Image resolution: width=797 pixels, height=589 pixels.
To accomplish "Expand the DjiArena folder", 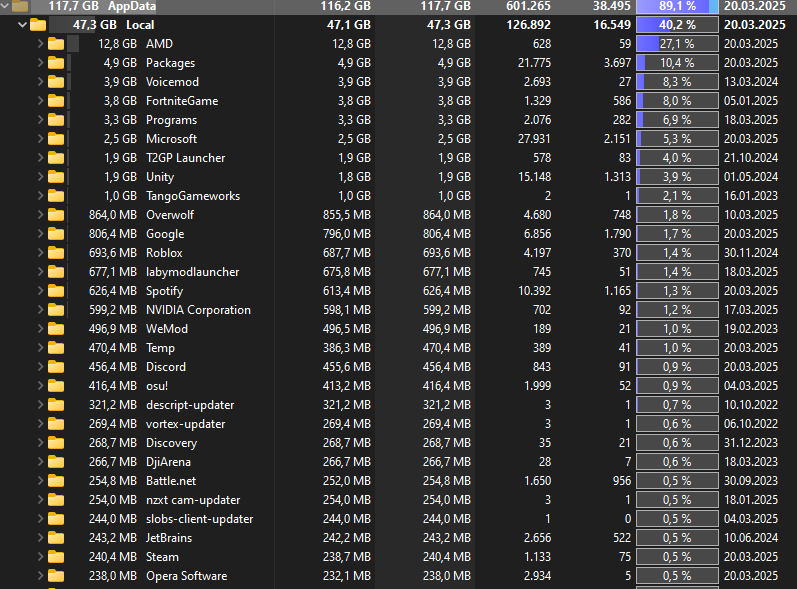I will [x=40, y=462].
